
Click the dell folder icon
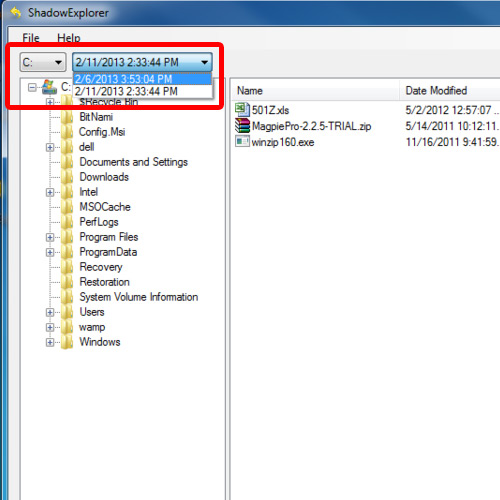67,147
